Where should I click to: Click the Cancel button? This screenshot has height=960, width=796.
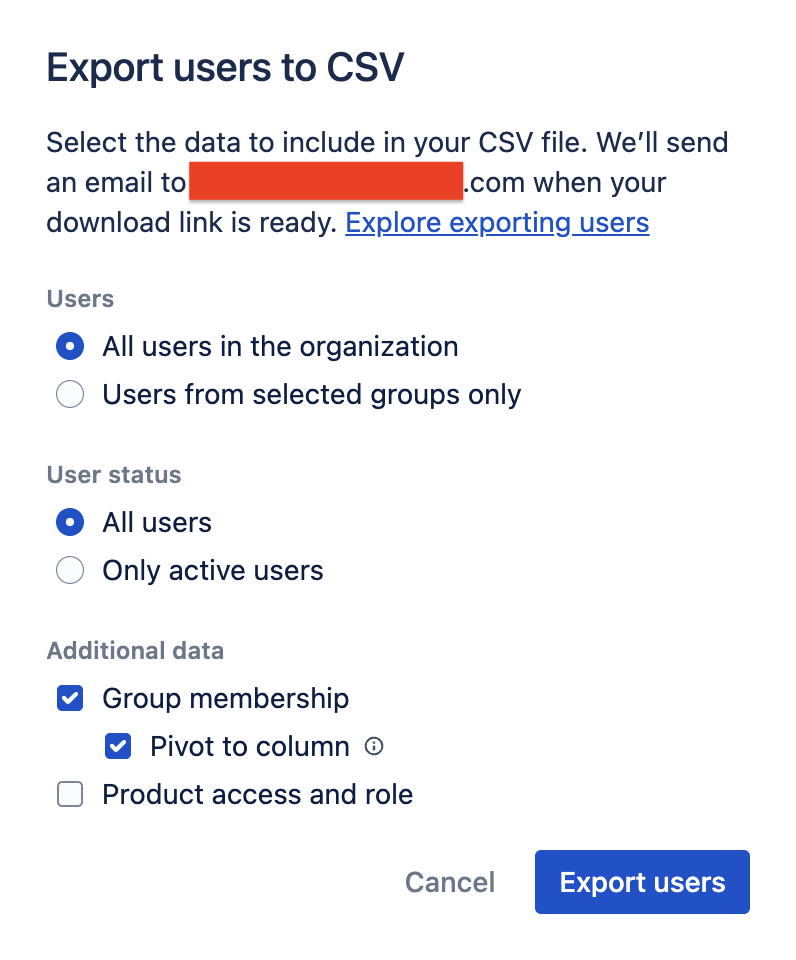tap(450, 882)
